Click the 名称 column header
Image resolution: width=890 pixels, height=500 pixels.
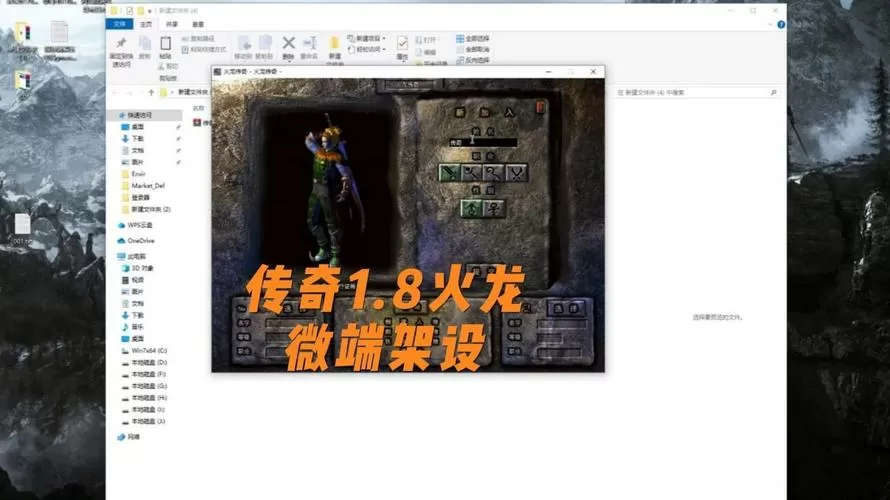[x=198, y=108]
